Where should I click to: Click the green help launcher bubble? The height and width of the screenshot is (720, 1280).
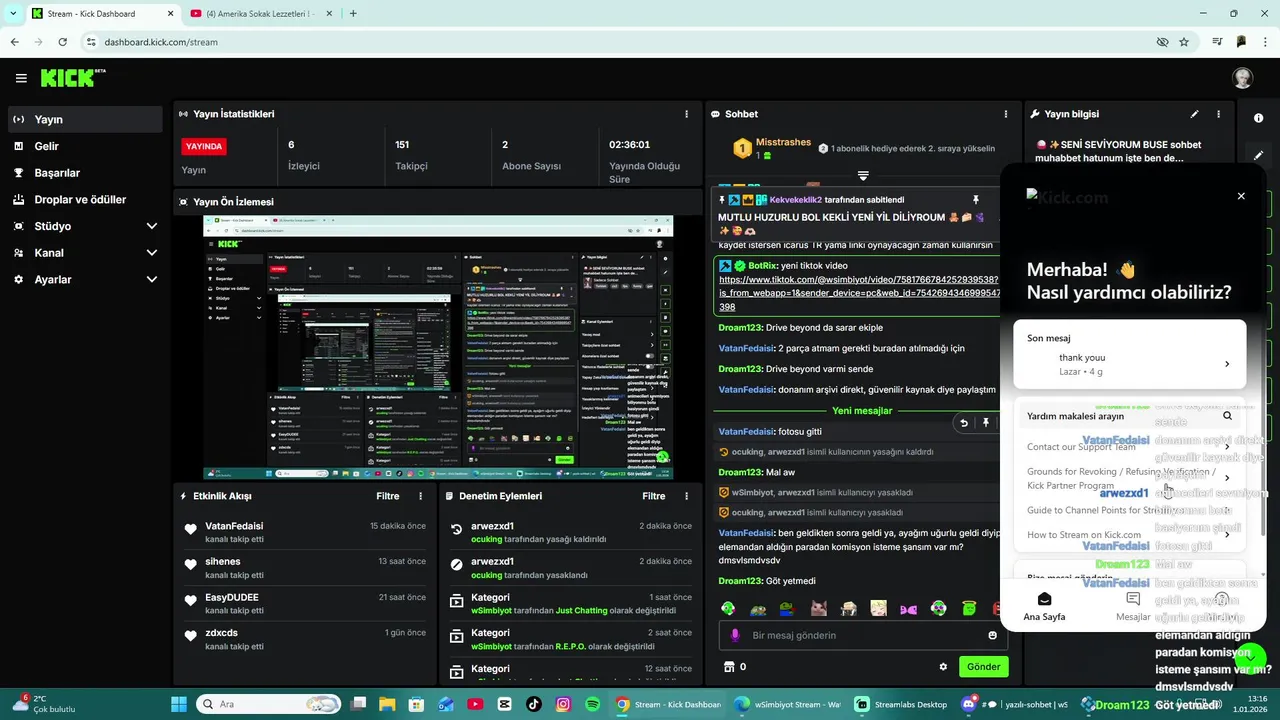1250,658
